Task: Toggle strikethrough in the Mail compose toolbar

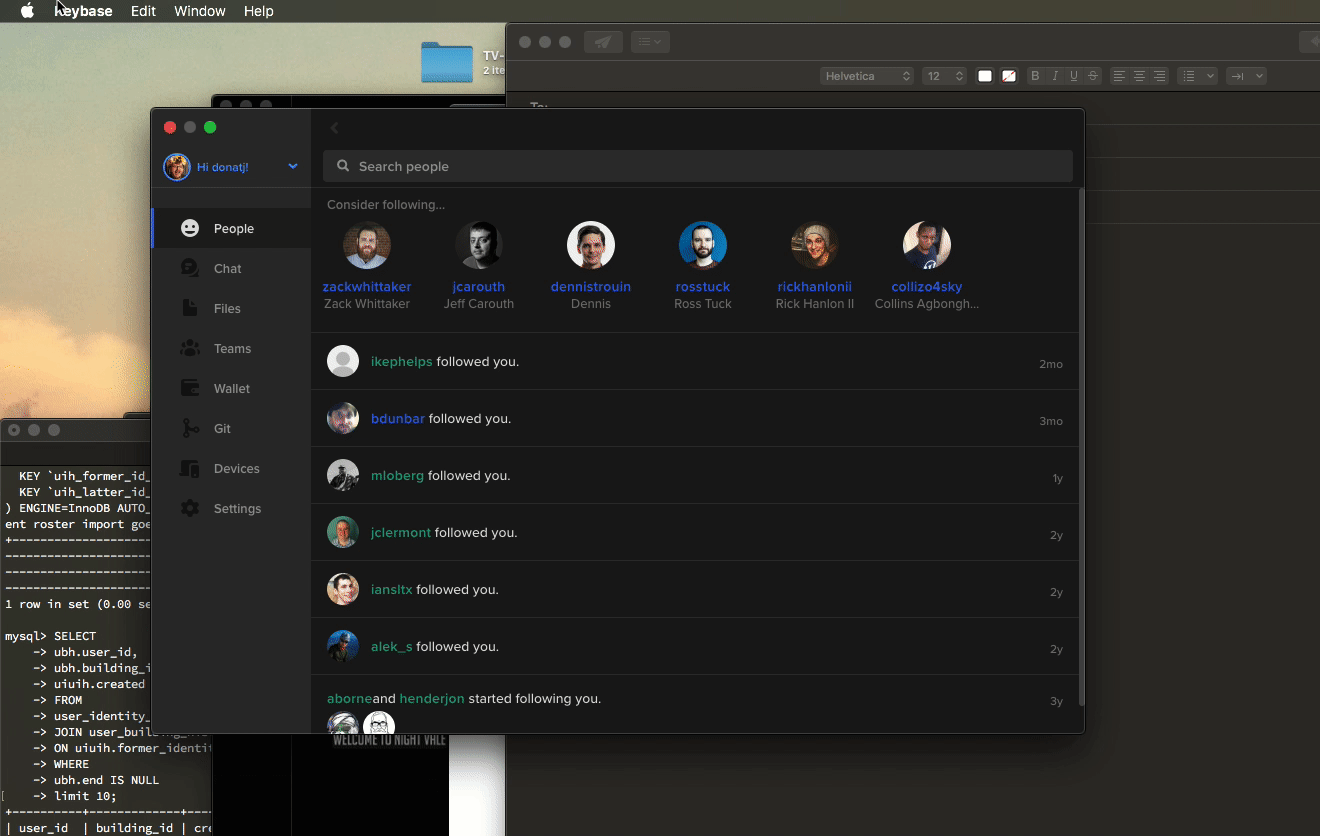Action: [1093, 76]
